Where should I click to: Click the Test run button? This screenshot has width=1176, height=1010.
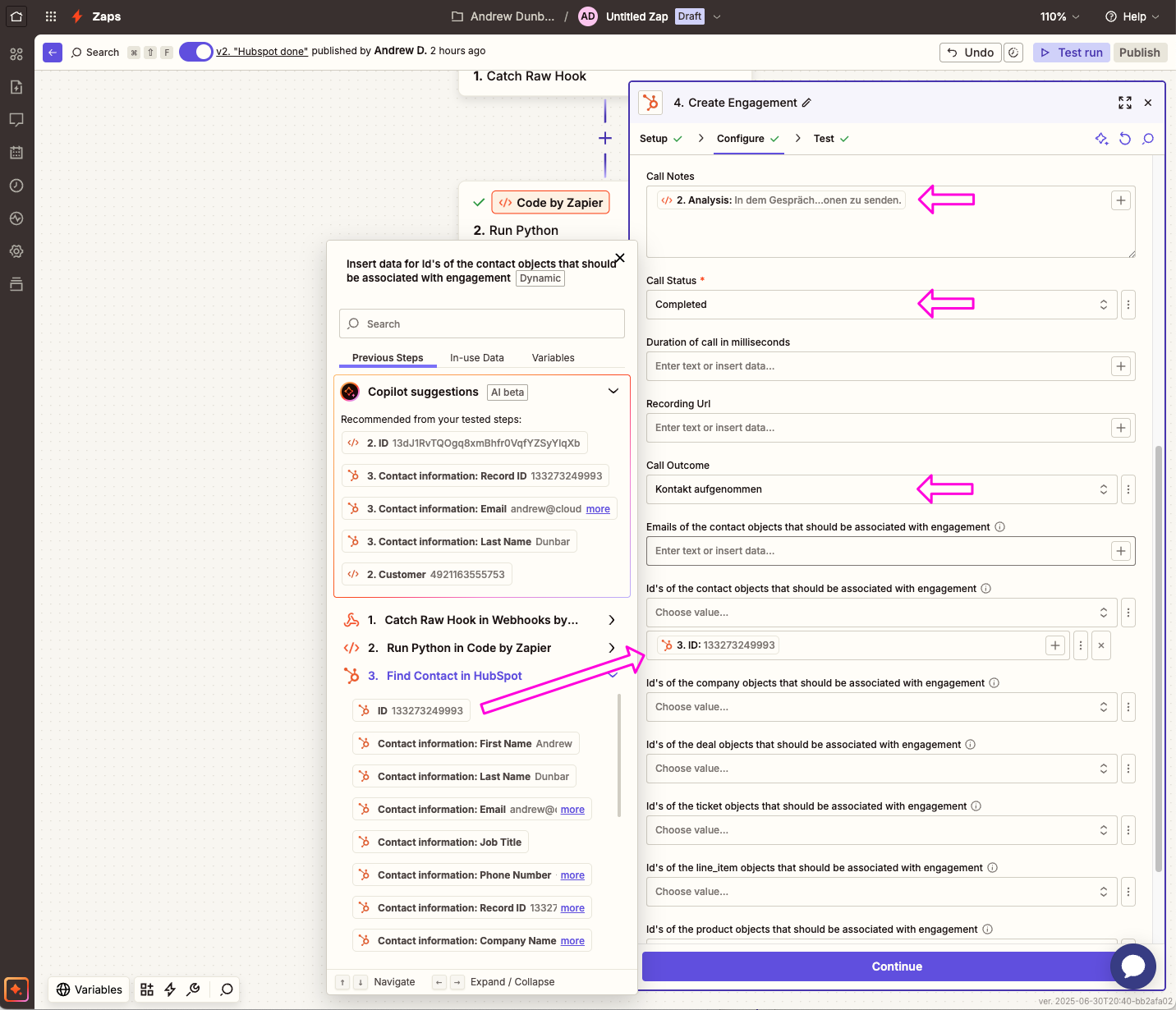click(x=1072, y=53)
